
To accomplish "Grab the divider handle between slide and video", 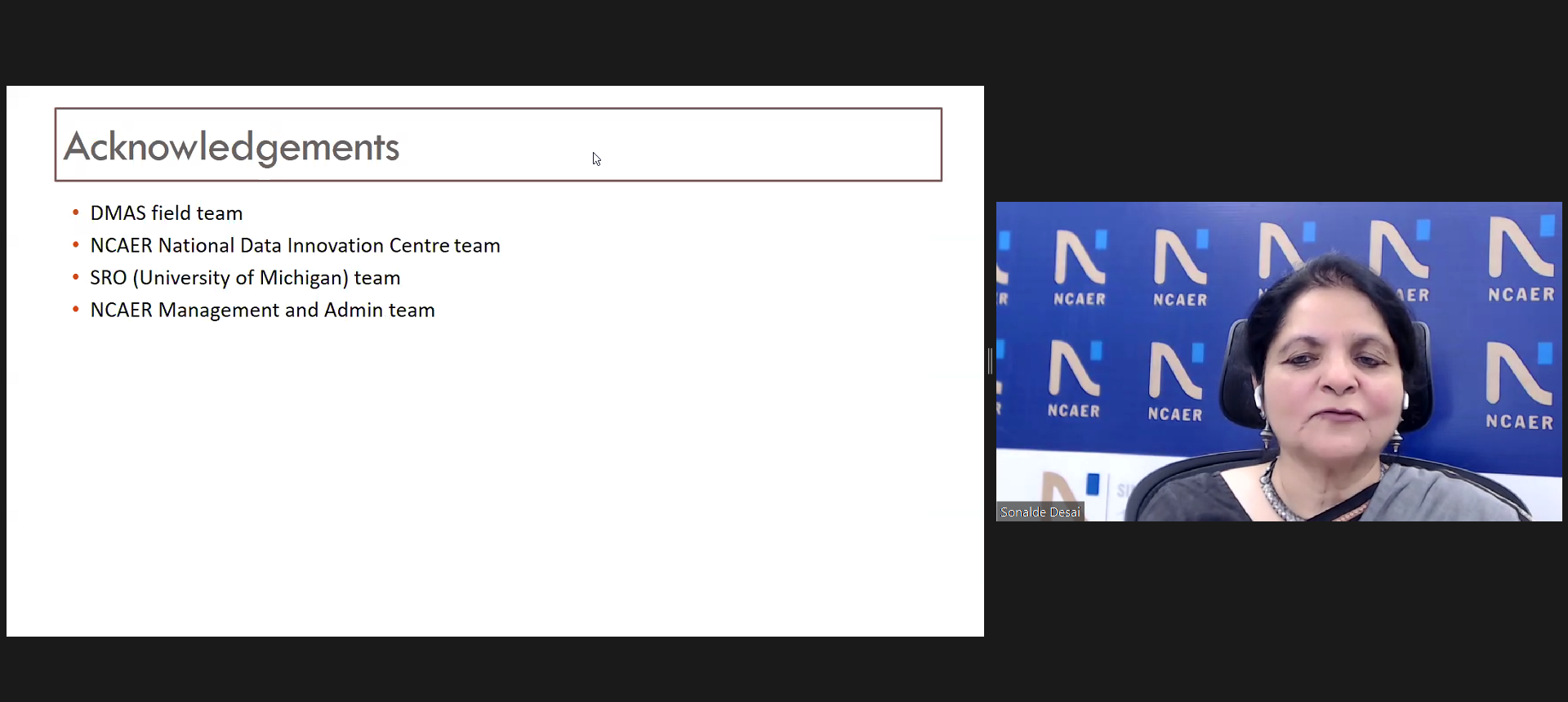I will pyautogui.click(x=990, y=361).
